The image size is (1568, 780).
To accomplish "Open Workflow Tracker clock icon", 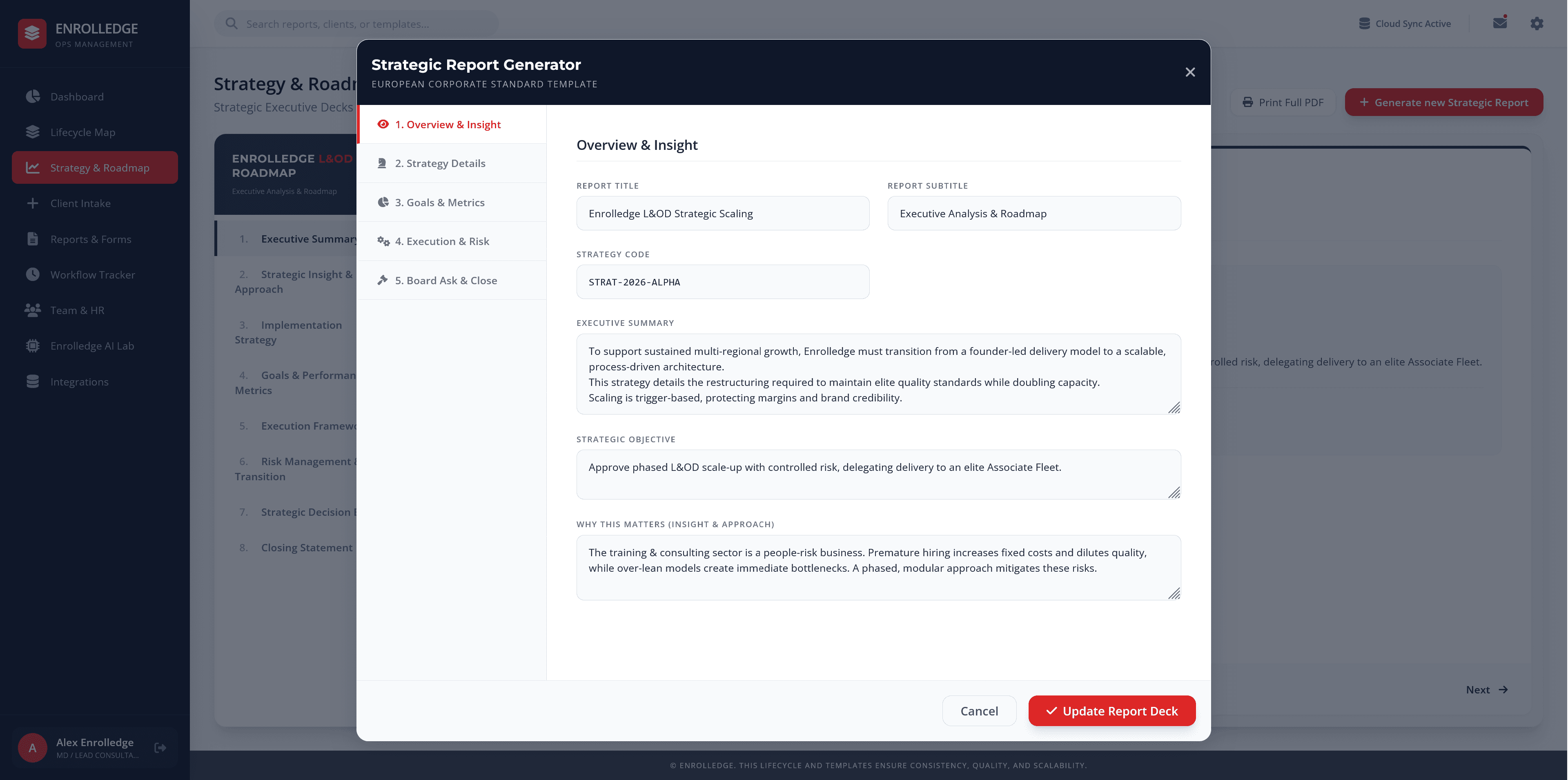I will point(33,274).
